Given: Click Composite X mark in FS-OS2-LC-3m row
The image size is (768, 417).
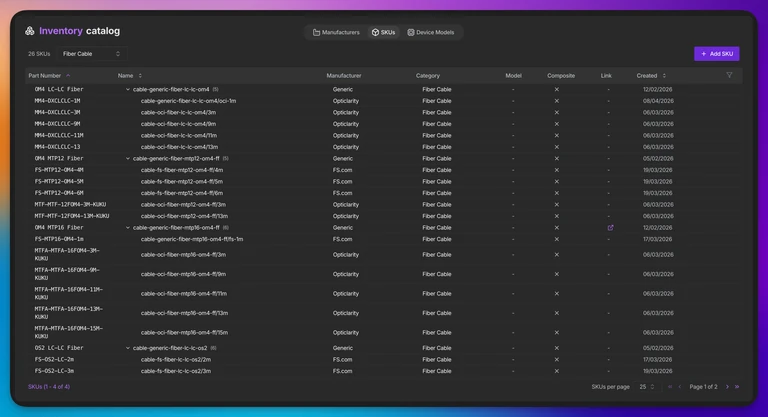Looking at the screenshot, I should pos(556,371).
